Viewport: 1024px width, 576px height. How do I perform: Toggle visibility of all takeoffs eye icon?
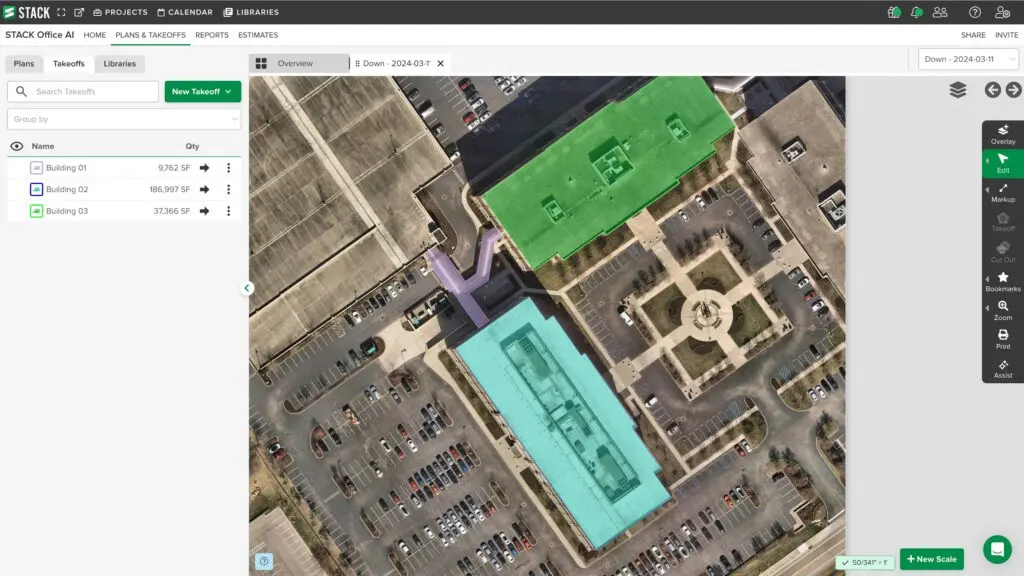coord(17,146)
